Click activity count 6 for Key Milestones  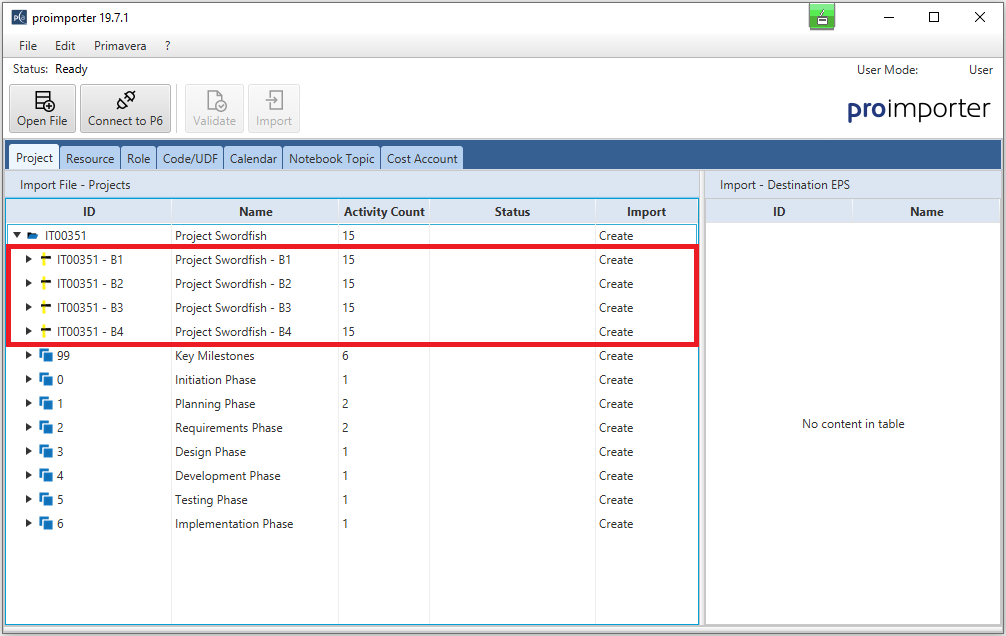click(x=384, y=356)
